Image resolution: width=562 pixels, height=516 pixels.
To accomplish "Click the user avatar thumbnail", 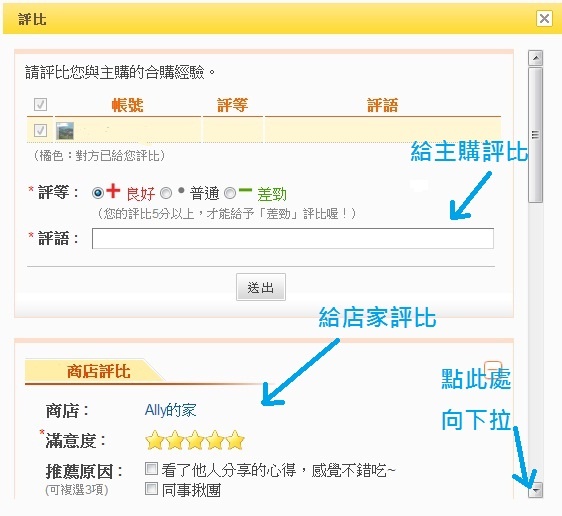I will [x=65, y=131].
